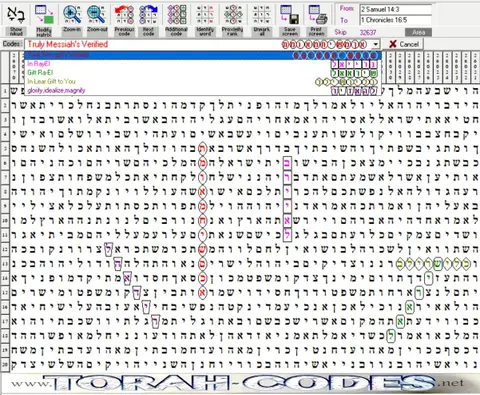This screenshot has width=480, height=395.
Task: Click the To reference field
Action: (396, 20)
